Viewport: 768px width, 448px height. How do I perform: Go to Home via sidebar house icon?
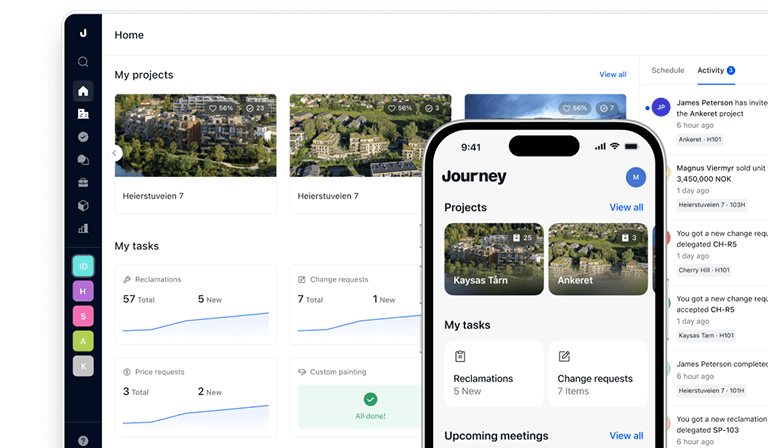tap(83, 91)
